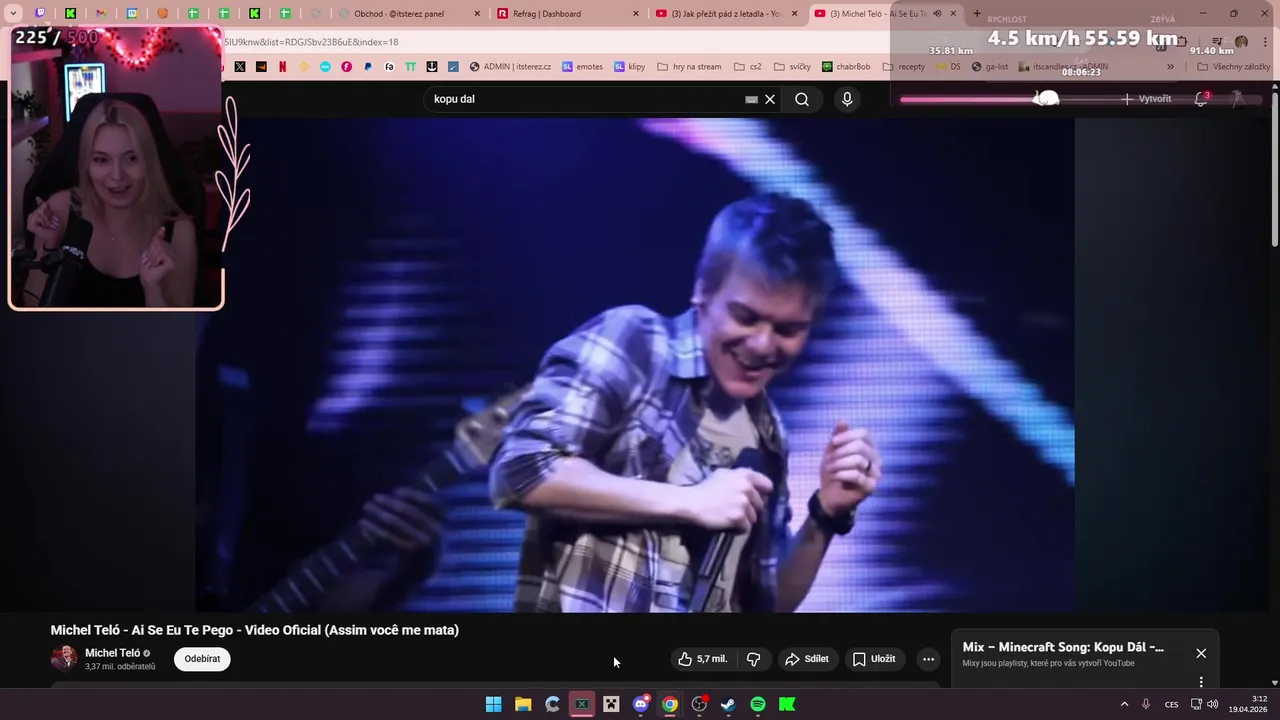Image resolution: width=1280 pixels, height=720 pixels.
Task: Open YouTube notifications bell
Action: (x=1201, y=99)
